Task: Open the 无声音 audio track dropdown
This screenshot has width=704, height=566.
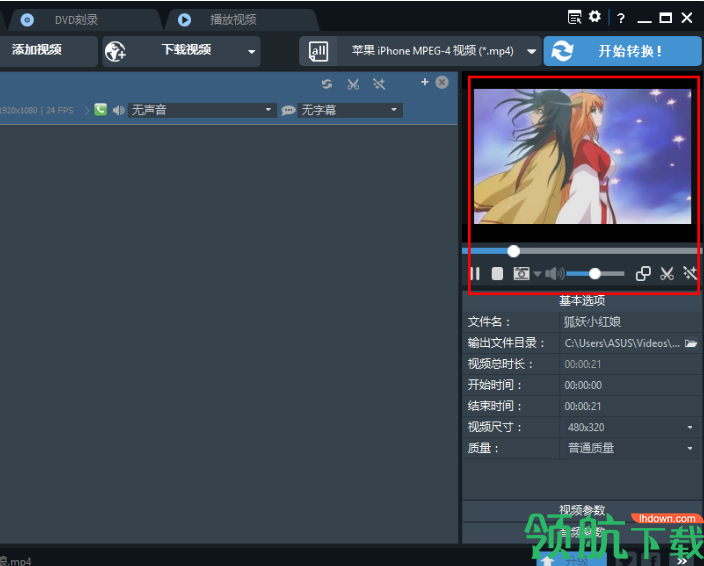Action: 202,110
